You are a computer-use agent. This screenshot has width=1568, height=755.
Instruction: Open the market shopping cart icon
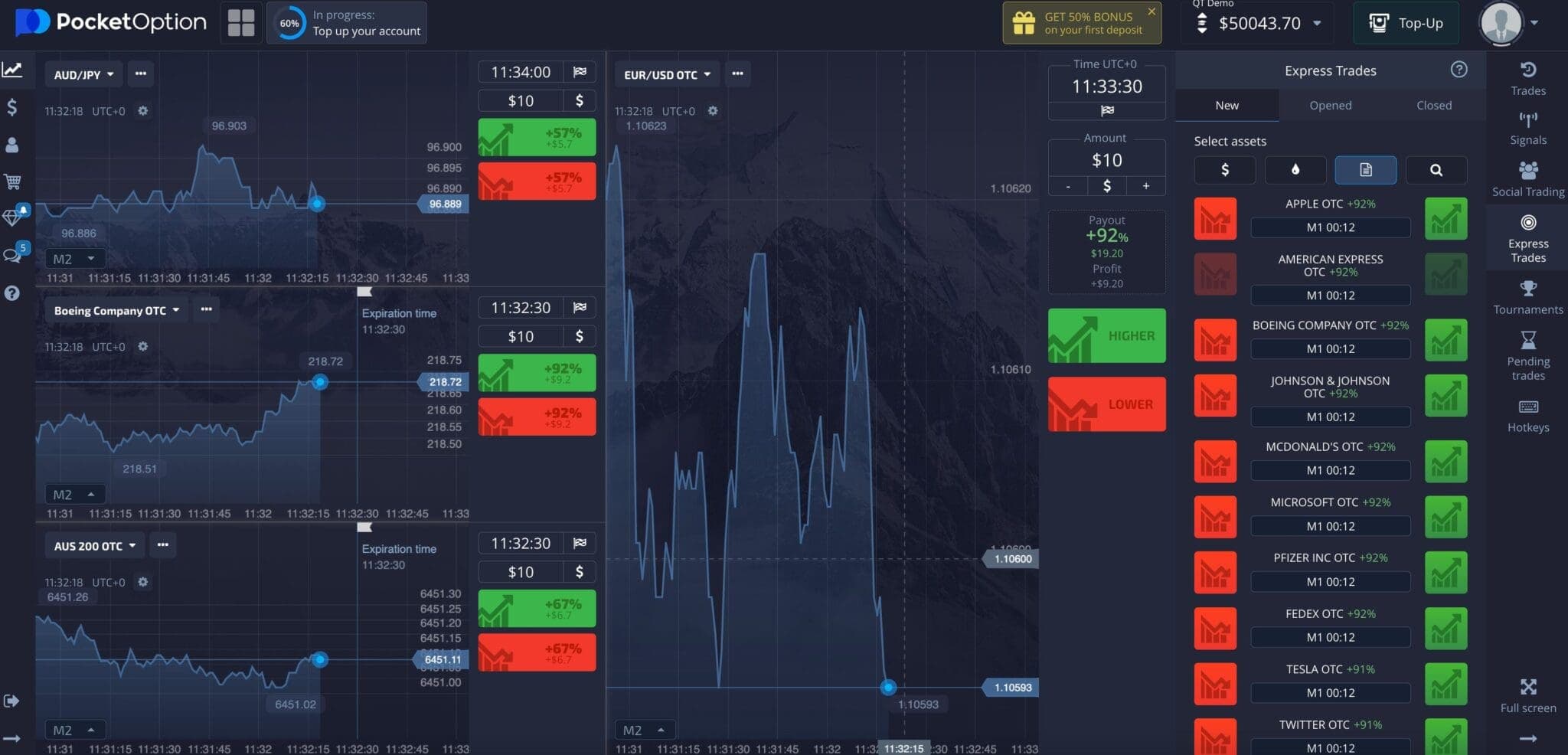pyautogui.click(x=12, y=181)
